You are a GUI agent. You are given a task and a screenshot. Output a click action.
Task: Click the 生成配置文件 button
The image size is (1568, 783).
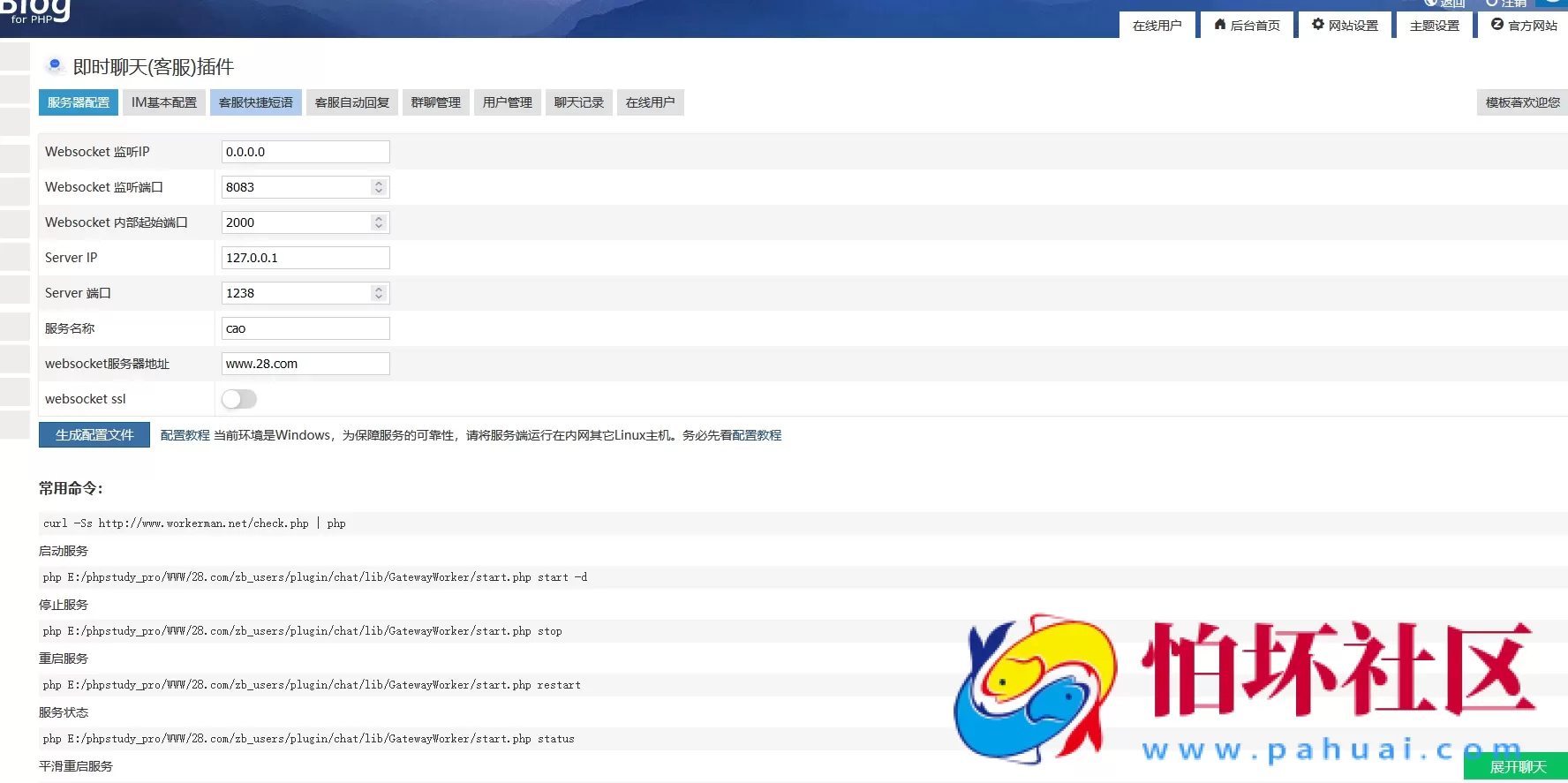click(x=94, y=435)
